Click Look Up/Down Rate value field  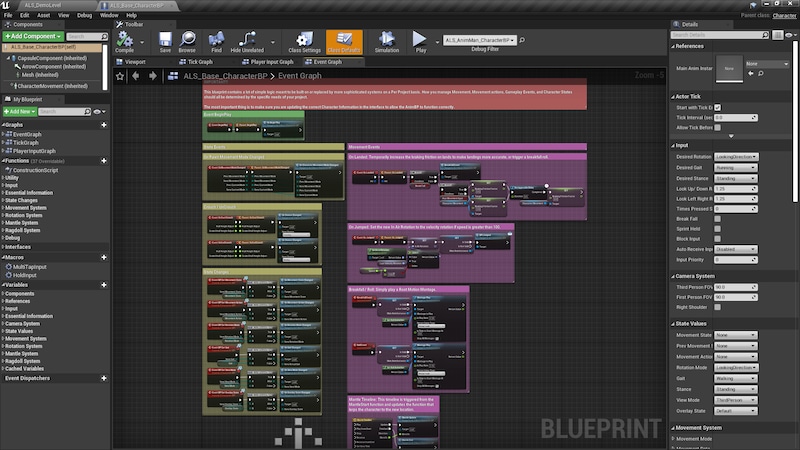[x=735, y=189]
